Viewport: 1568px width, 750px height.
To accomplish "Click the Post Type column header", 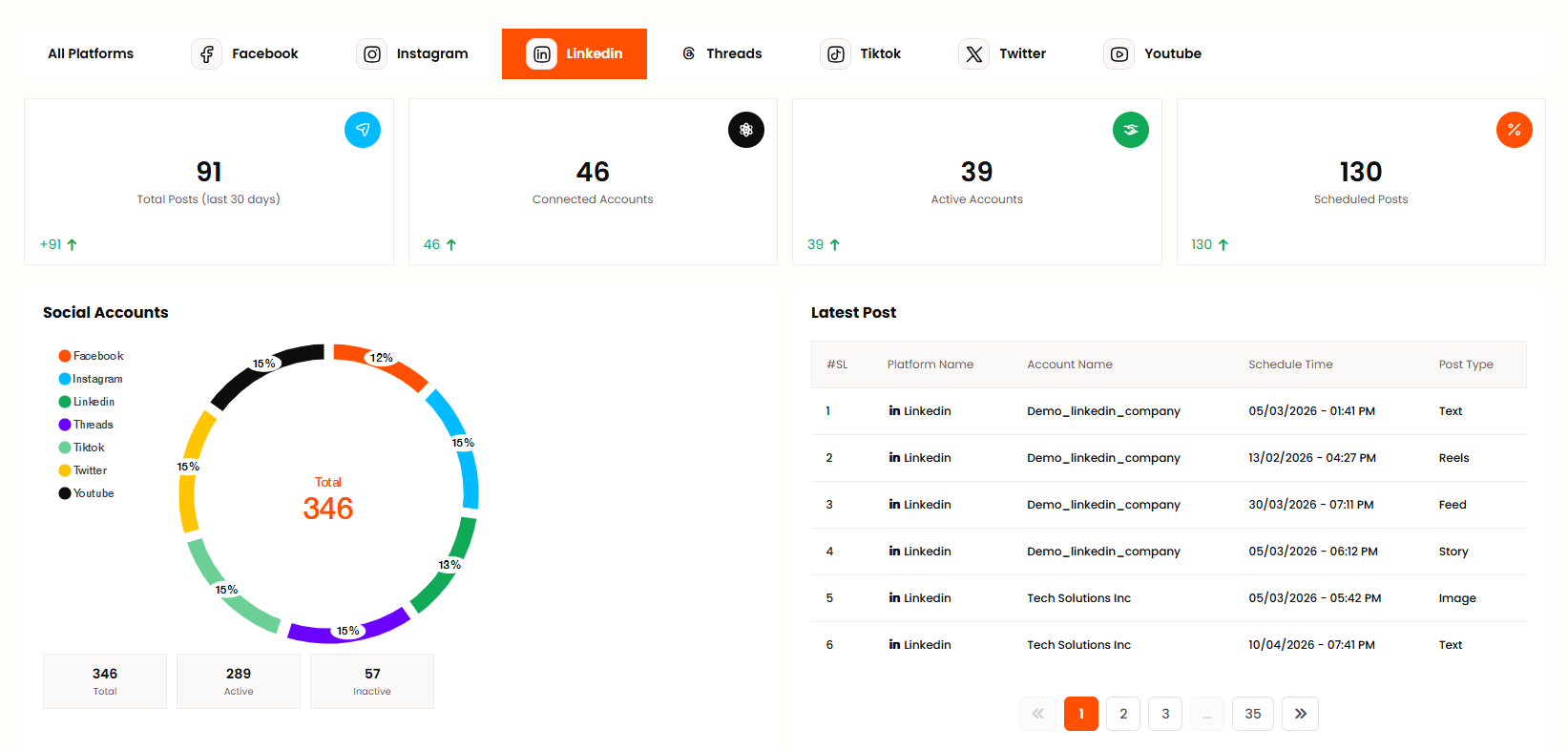I will 1466,365.
